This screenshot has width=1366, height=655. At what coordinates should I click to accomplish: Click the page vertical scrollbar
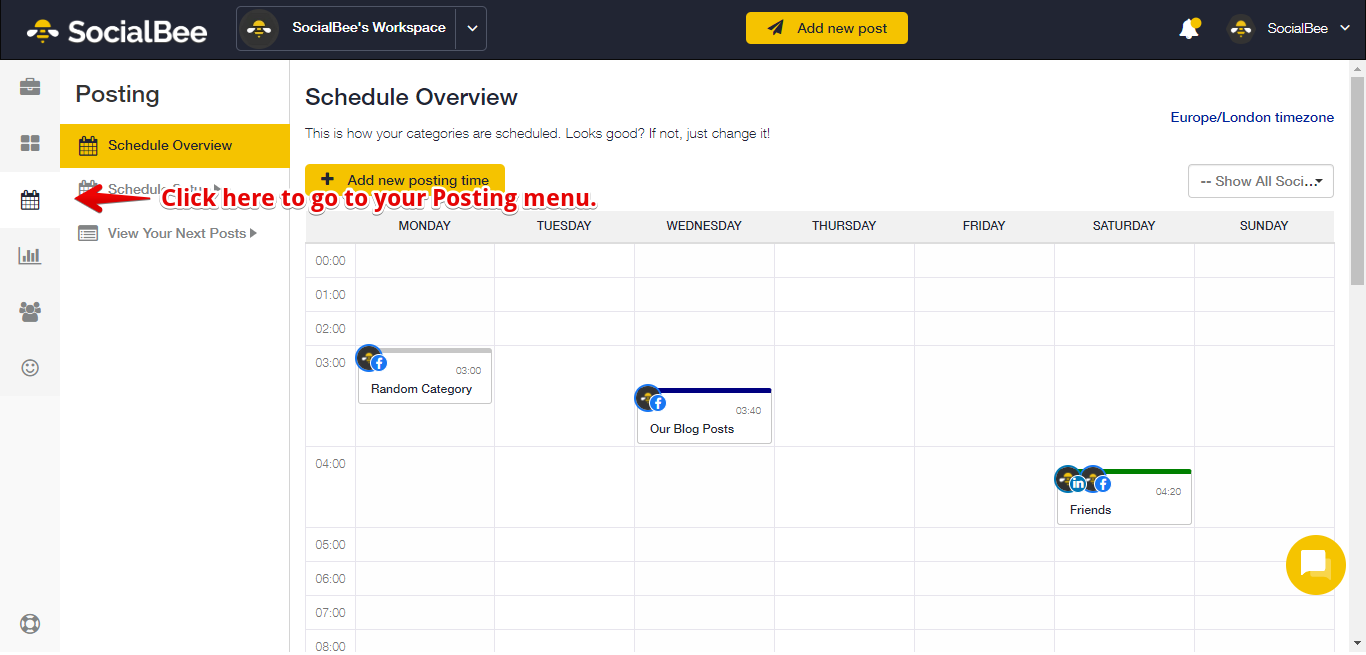[1357, 180]
